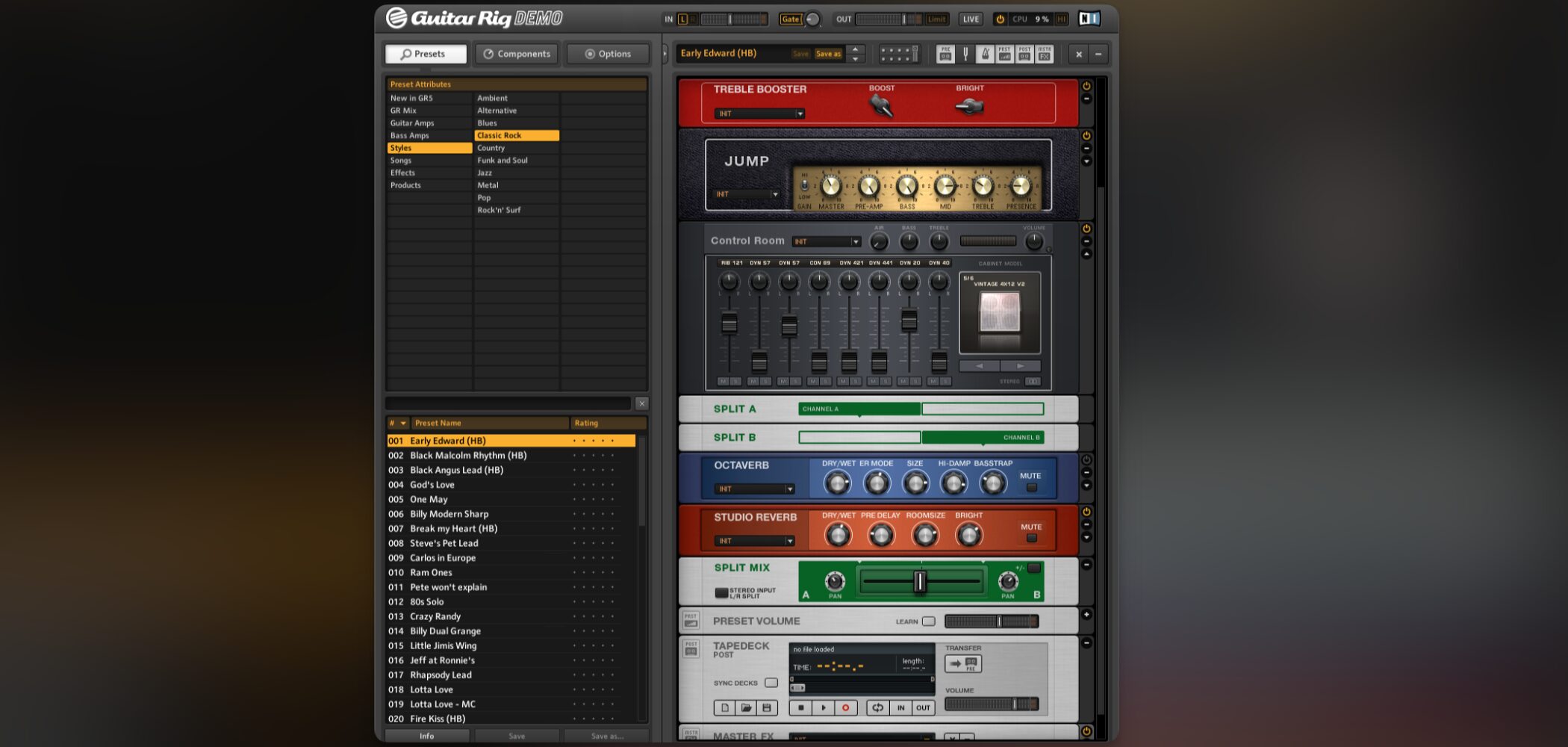The width and height of the screenshot is (1568, 747).
Task: Open the Control Room INIT preset dropdown
Action: [827, 242]
